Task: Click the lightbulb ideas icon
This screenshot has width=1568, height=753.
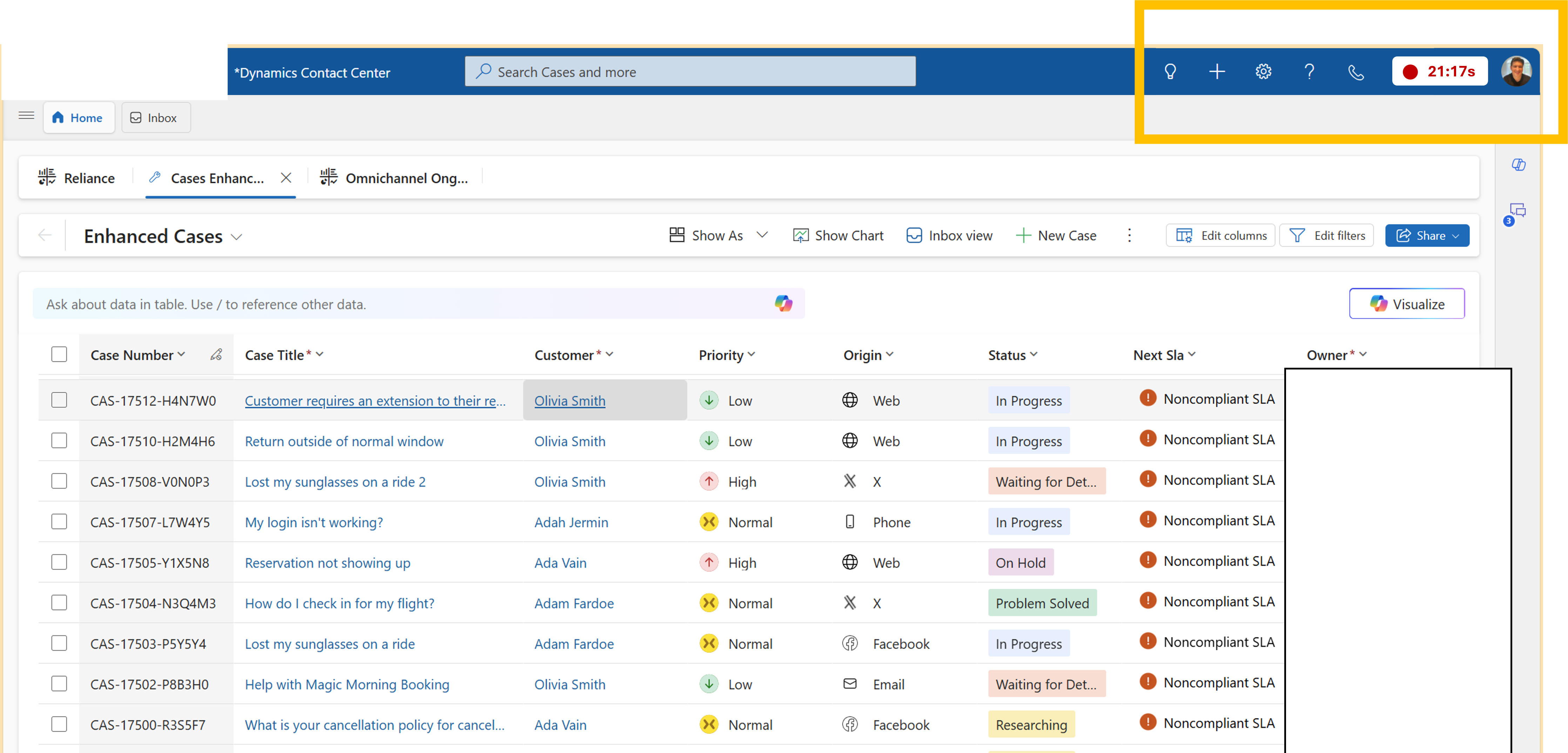Action: click(x=1170, y=72)
